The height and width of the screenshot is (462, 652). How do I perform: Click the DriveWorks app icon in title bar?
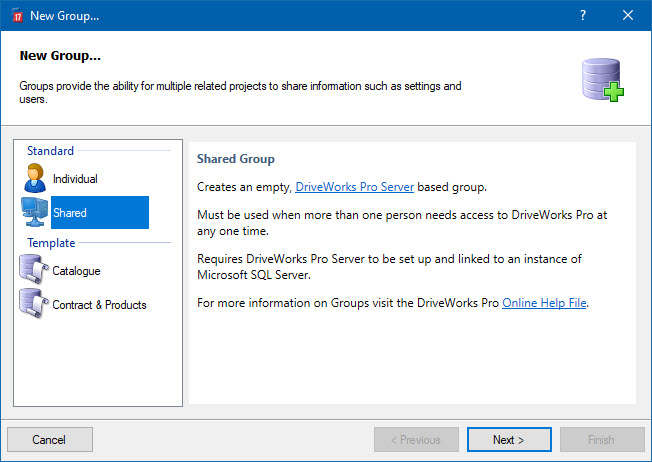[17, 16]
